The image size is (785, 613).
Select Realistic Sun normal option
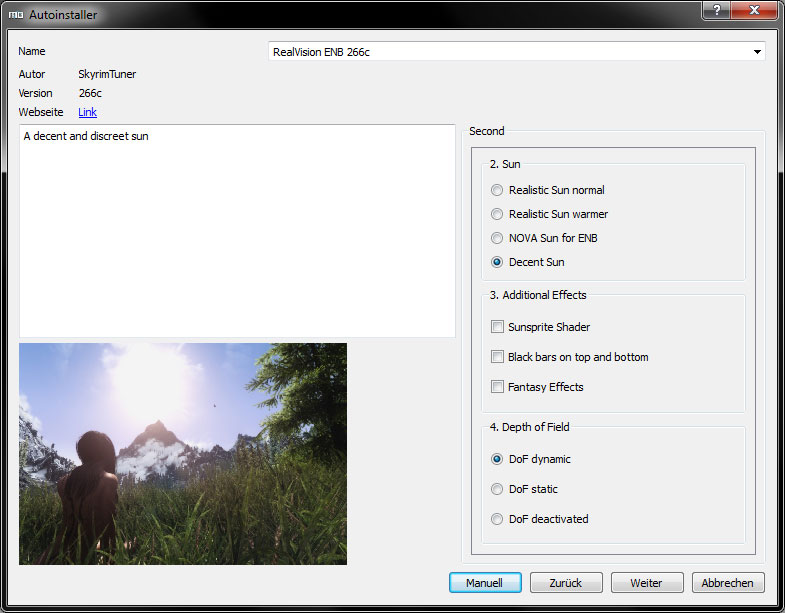point(498,190)
